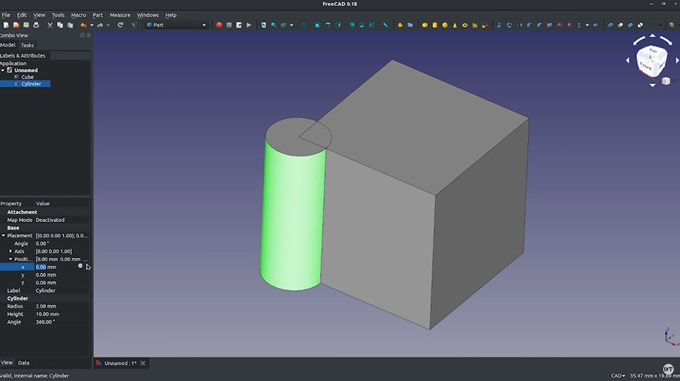Screen dimensions: 680x381
Task: Open the Part menu
Action: click(x=98, y=15)
